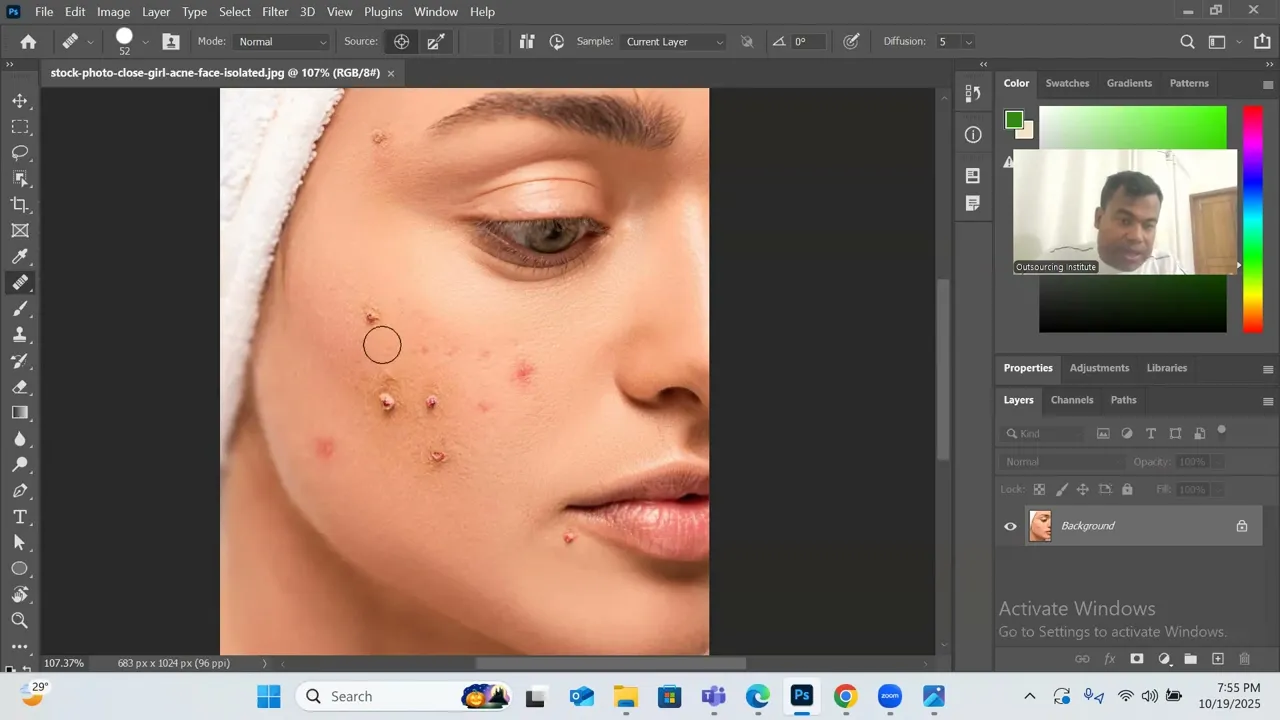The height and width of the screenshot is (720, 1280).
Task: Select the Gradient tool
Action: click(19, 413)
